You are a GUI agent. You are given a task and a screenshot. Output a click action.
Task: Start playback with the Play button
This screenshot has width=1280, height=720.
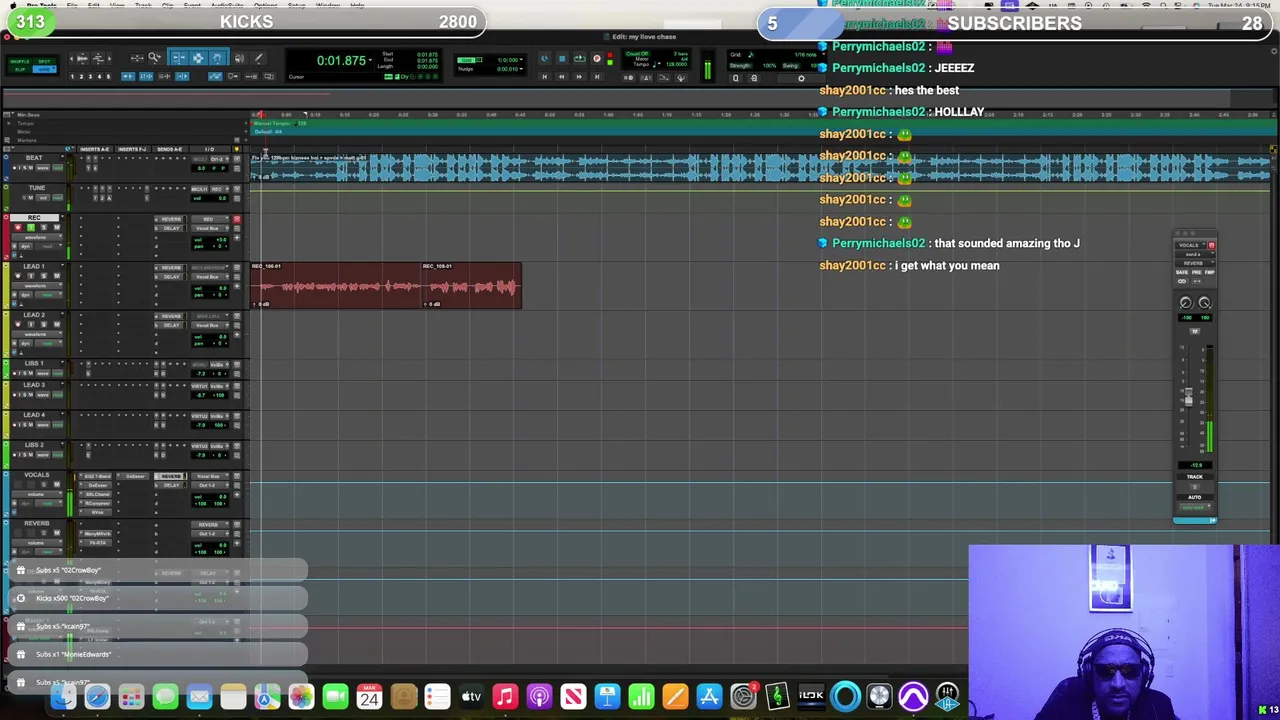[x=579, y=58]
